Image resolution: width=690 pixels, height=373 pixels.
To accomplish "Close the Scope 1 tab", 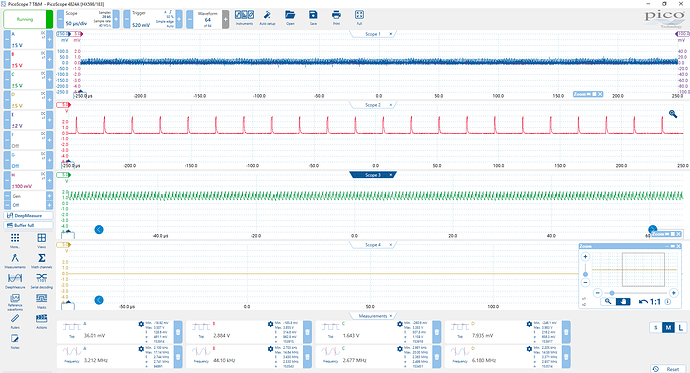I will (x=391, y=34).
